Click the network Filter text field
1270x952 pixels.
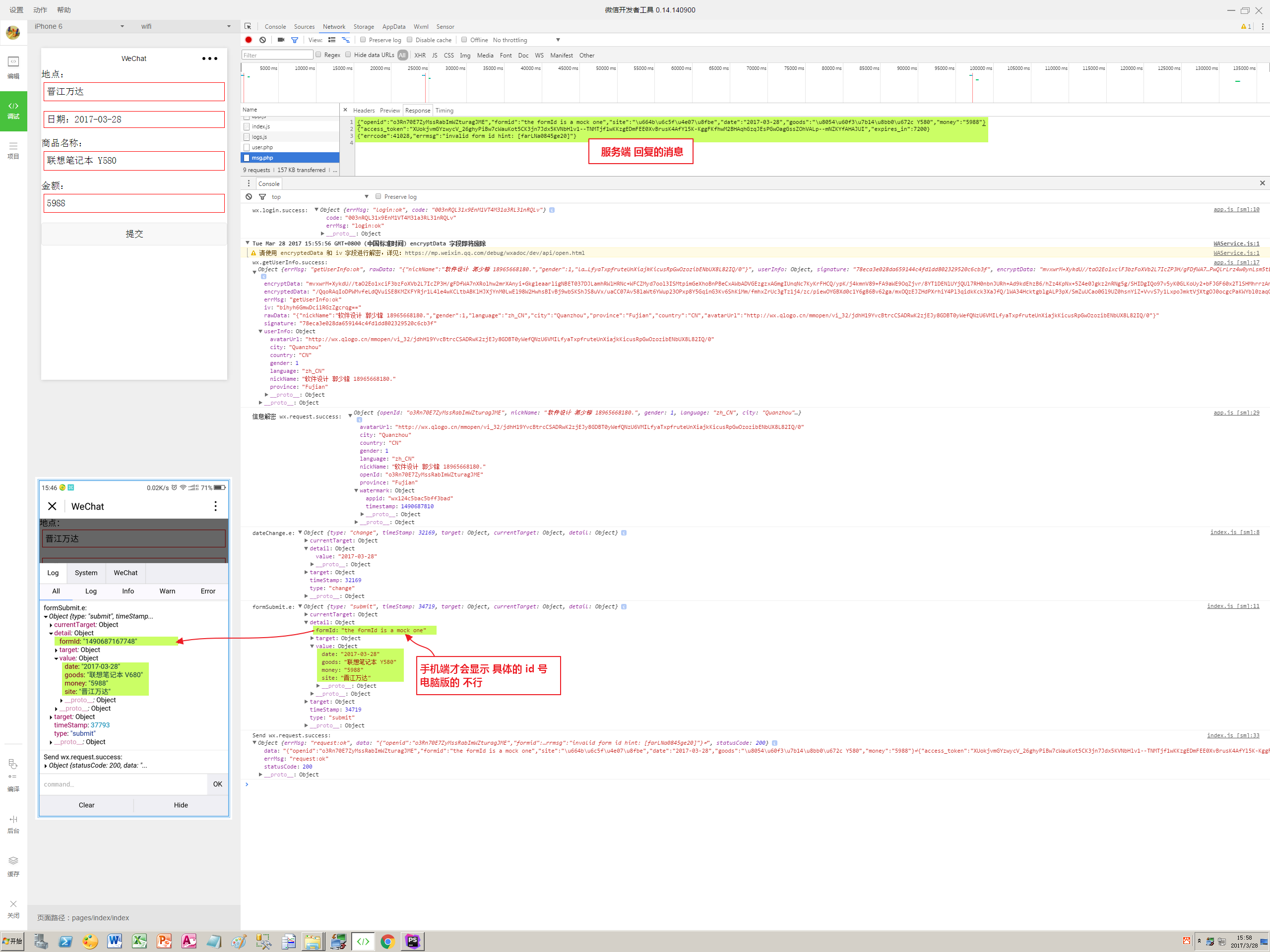(277, 55)
